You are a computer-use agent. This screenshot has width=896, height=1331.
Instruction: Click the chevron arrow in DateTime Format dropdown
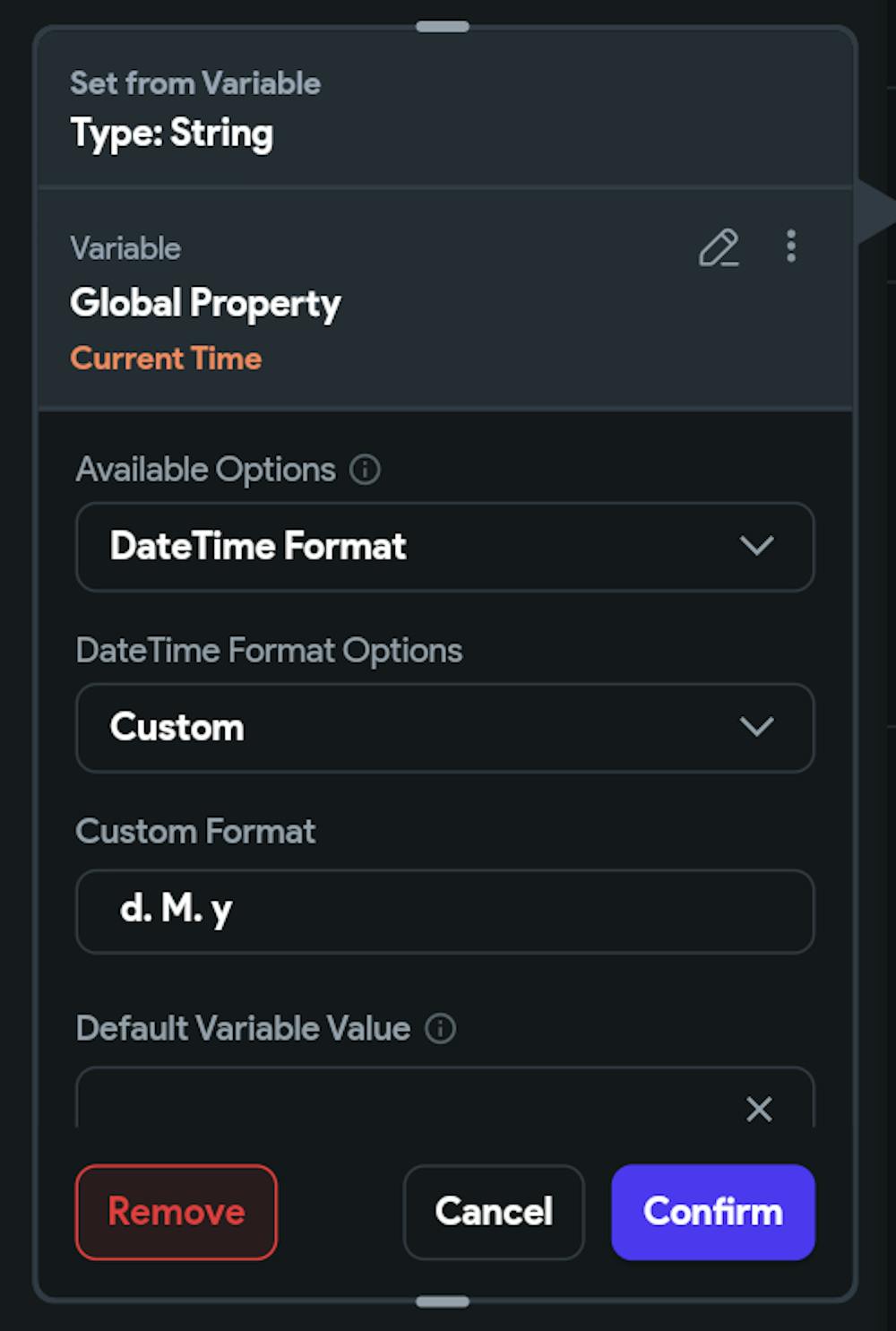tap(756, 546)
